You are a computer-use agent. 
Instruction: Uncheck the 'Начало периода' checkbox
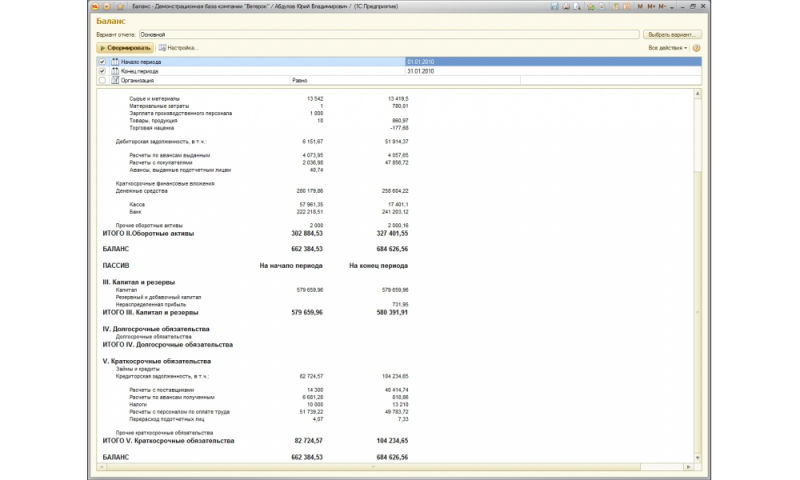click(x=101, y=62)
